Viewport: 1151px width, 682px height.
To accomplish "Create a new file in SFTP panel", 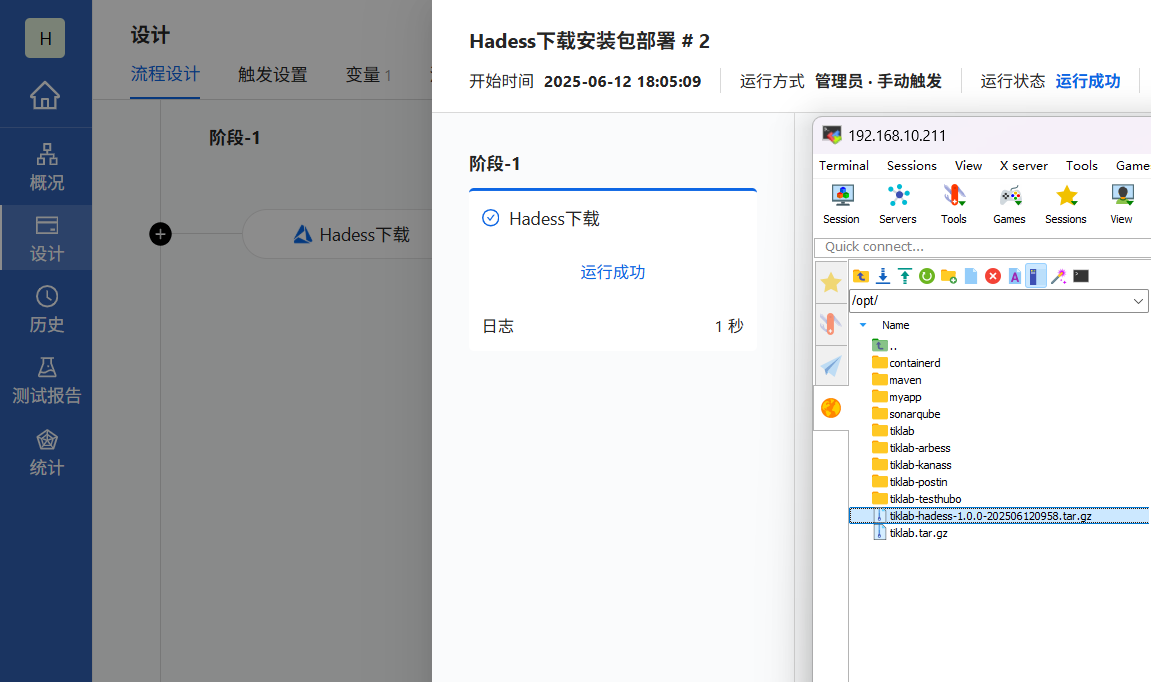I will tap(971, 276).
